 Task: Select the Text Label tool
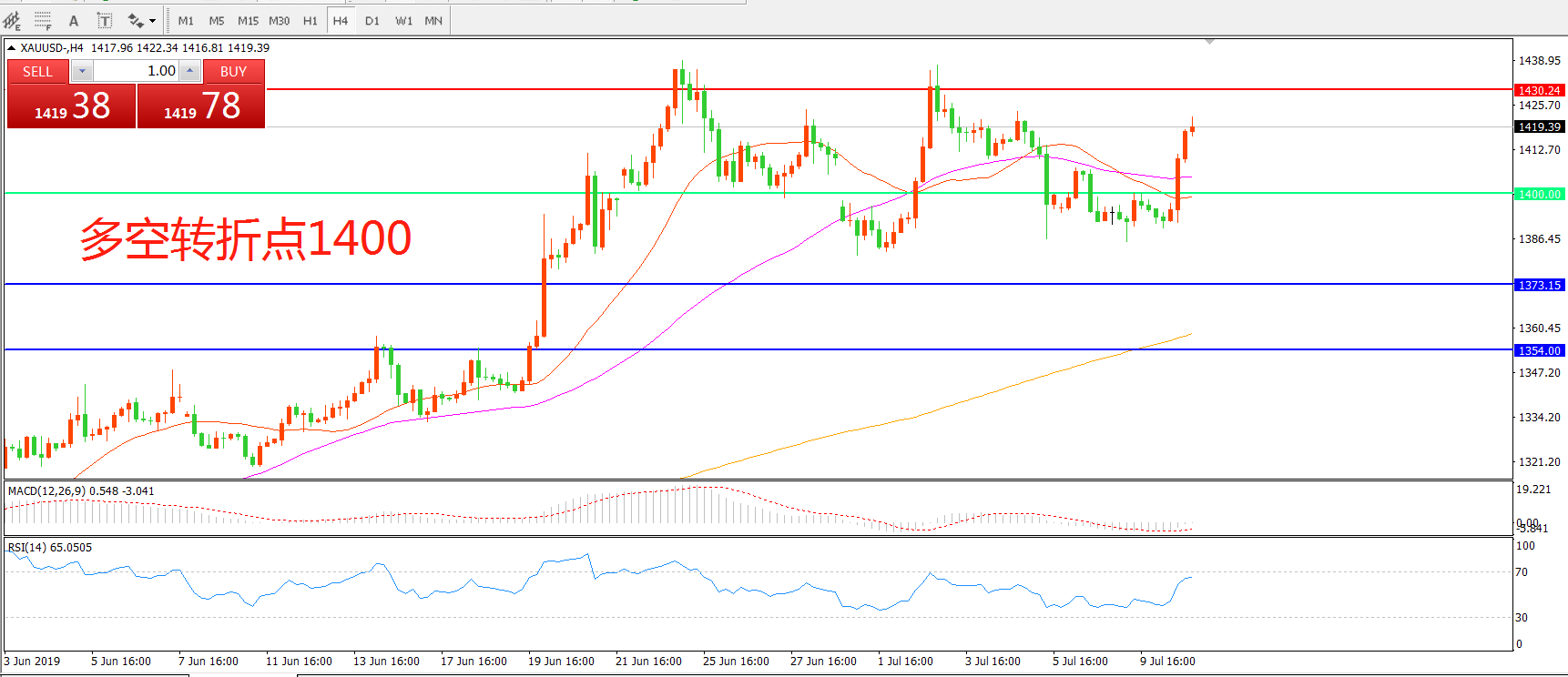pyautogui.click(x=105, y=20)
